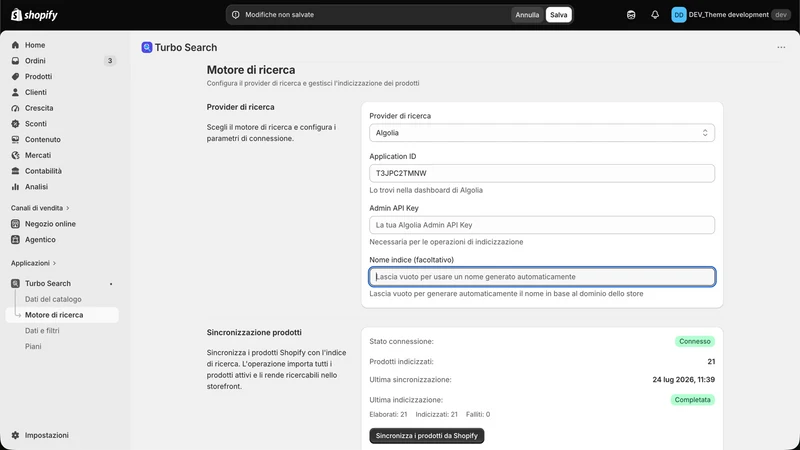Viewport: 800px width, 450px height.
Task: Select Motore di ricerca nav item
Action: click(62, 315)
